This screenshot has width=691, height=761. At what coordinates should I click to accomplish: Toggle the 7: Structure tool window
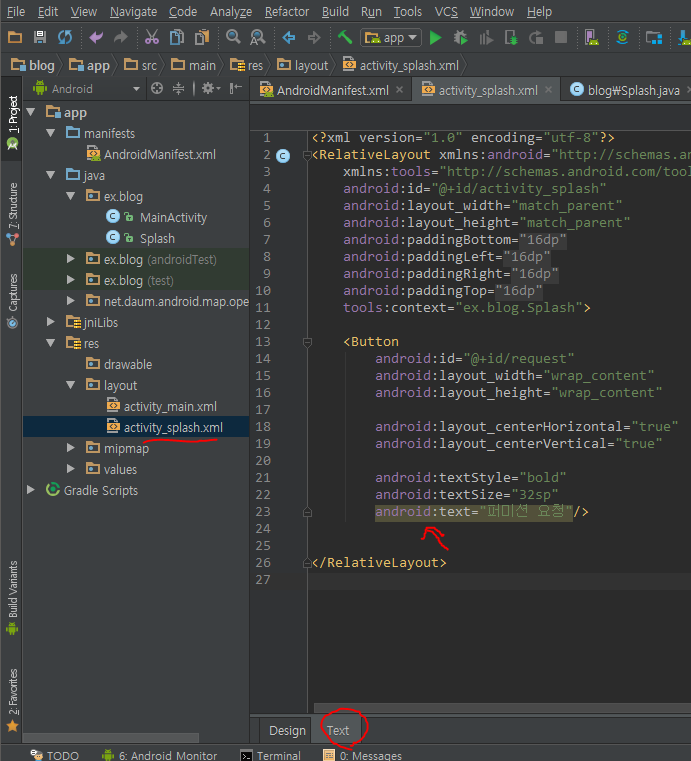(12, 212)
